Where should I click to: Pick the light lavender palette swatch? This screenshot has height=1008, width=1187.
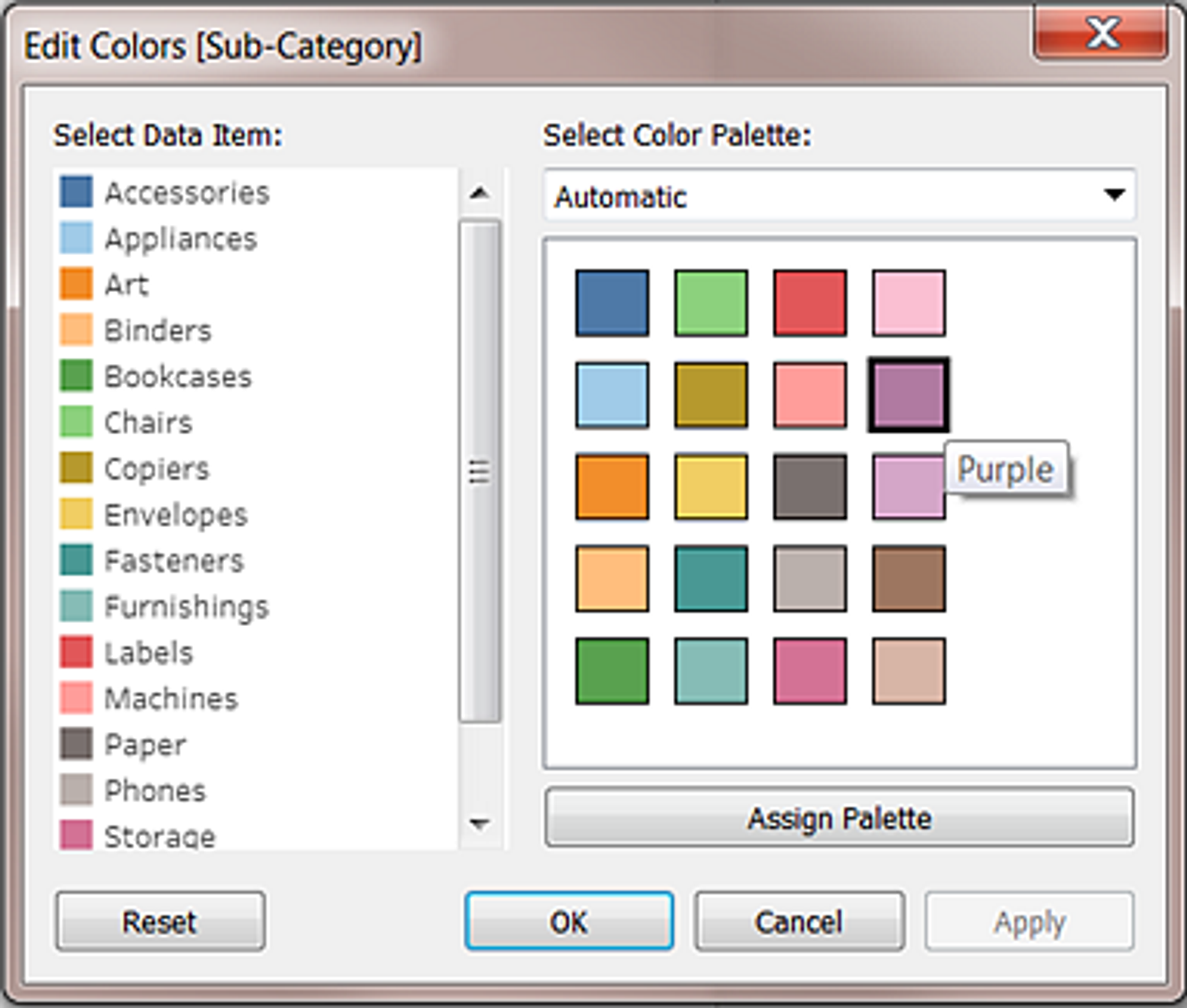pos(908,487)
